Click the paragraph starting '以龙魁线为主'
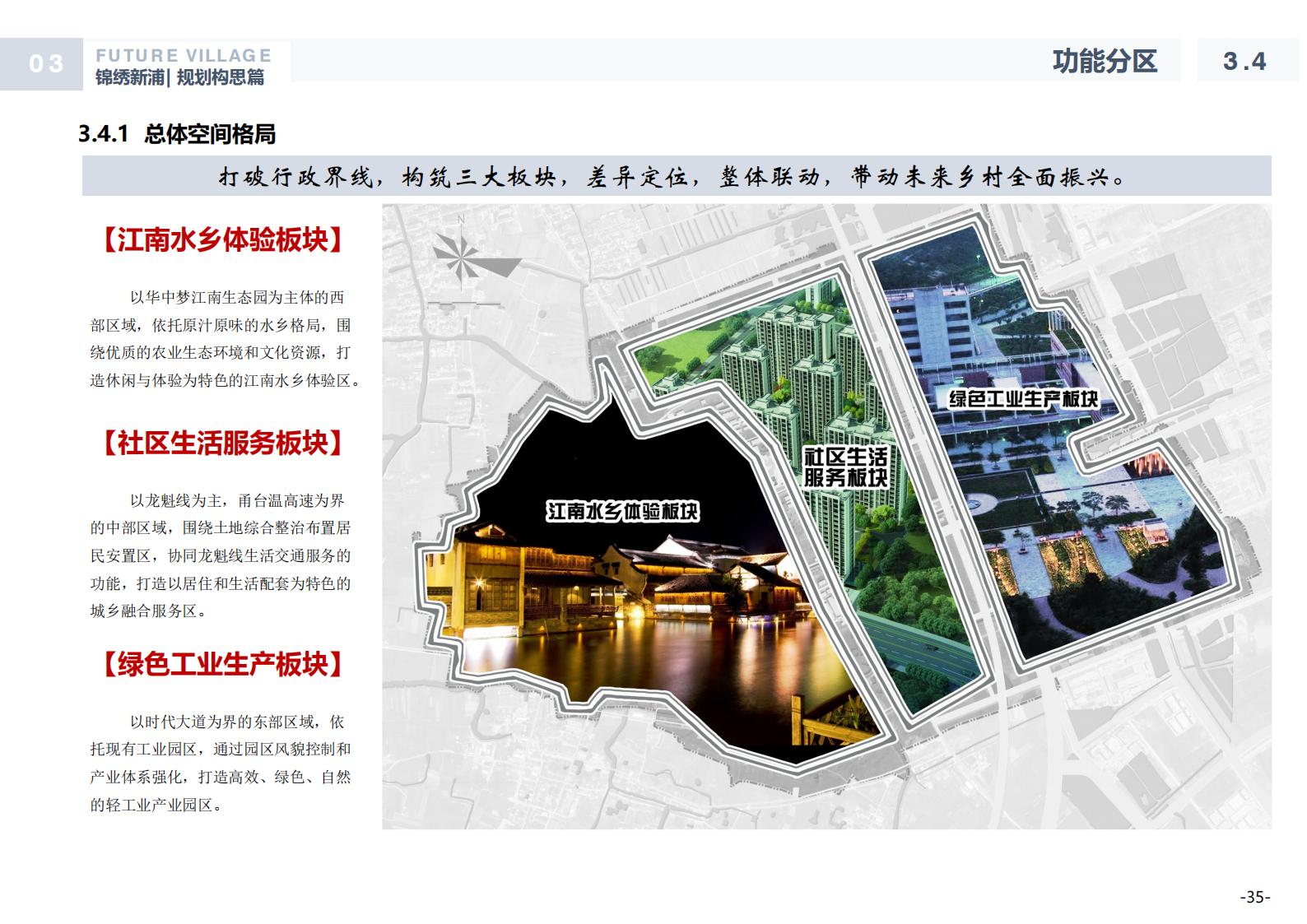This screenshot has width=1307, height=924. click(x=221, y=555)
